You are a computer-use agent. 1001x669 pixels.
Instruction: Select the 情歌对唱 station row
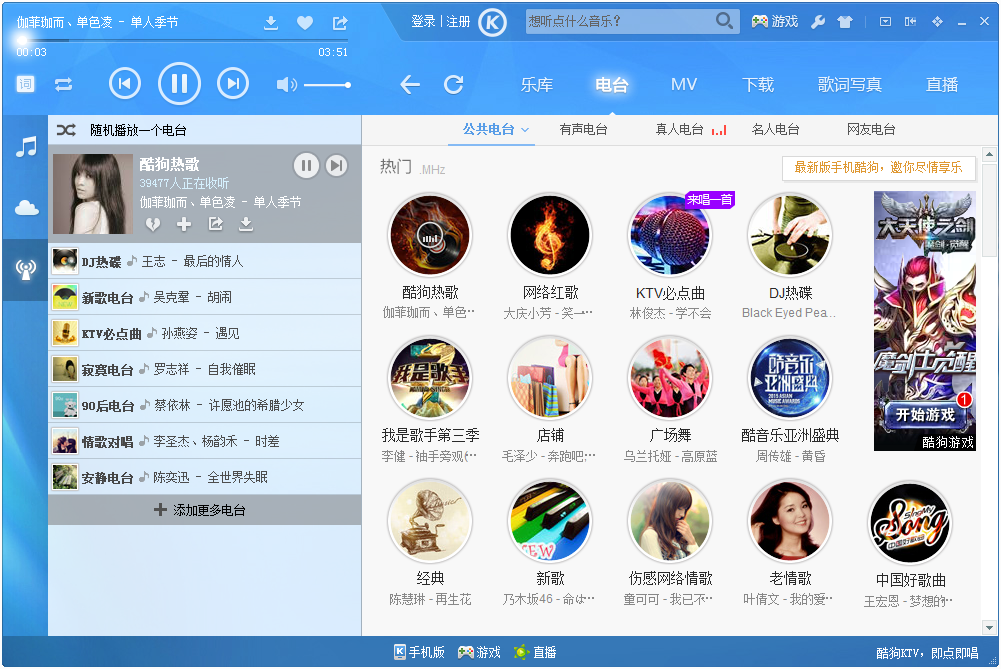pos(204,441)
